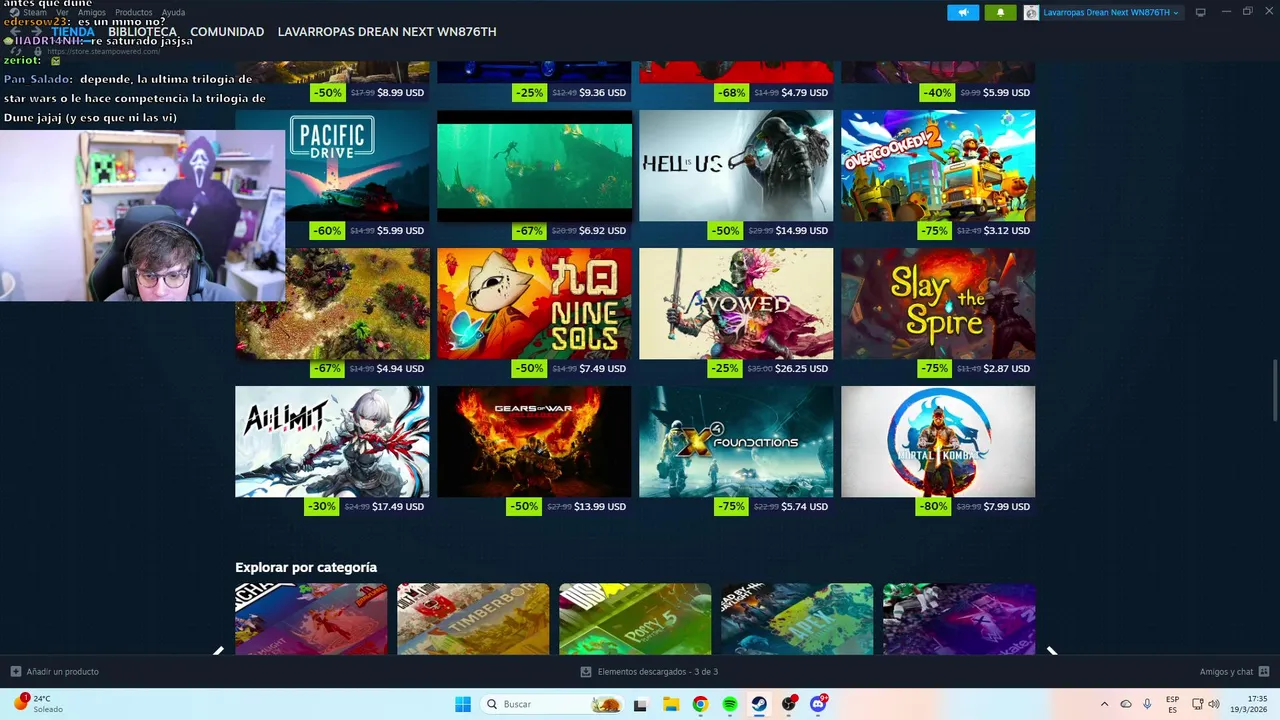Open the Windows Start menu
1280x720 pixels.
(463, 704)
